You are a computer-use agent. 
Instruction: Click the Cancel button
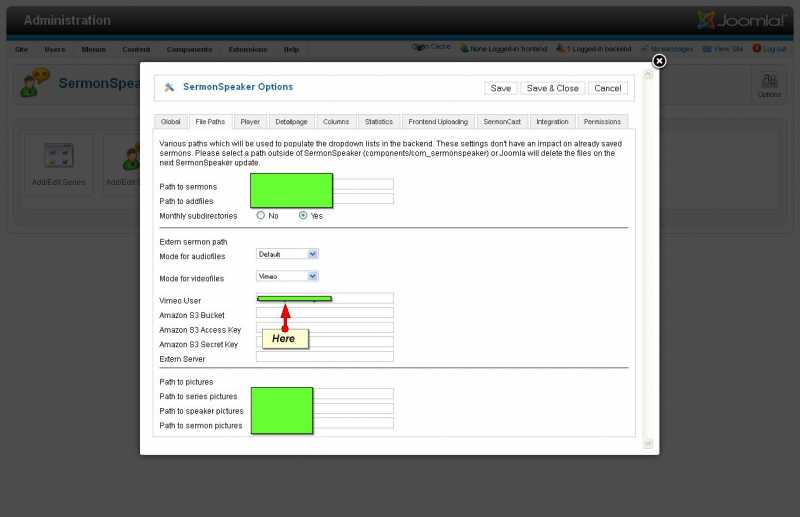point(608,88)
